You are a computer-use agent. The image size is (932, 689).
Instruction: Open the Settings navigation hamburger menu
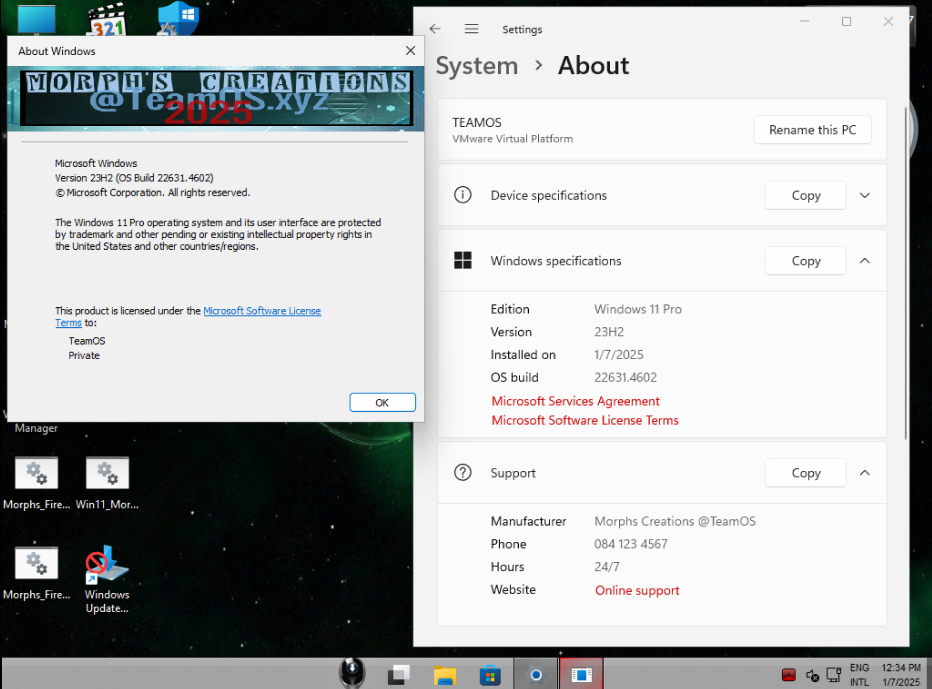(x=471, y=29)
